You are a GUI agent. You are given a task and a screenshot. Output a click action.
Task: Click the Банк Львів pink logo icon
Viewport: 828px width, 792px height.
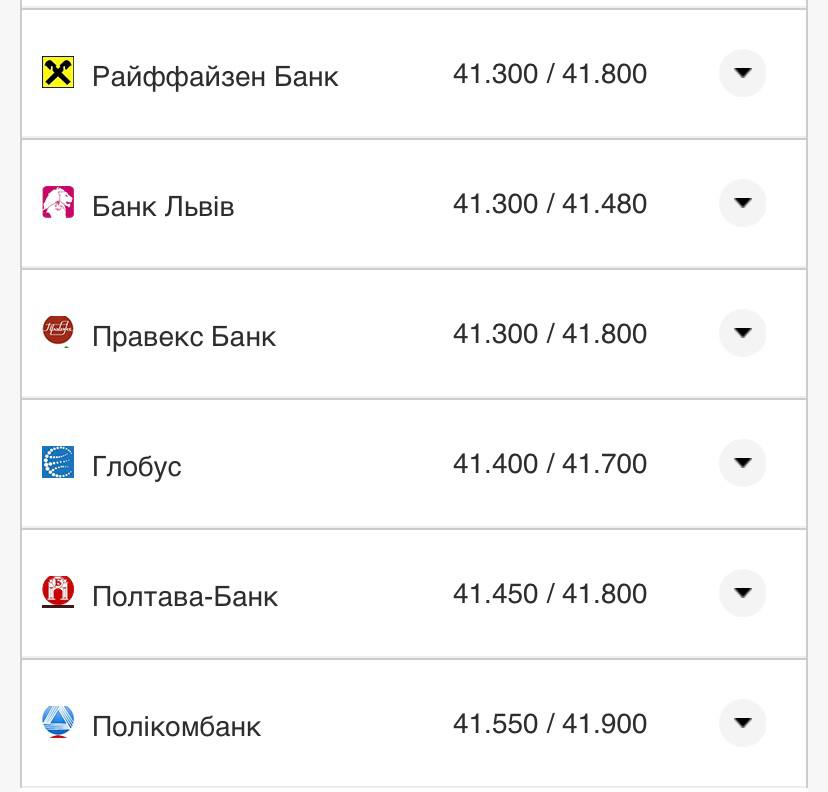pos(58,202)
